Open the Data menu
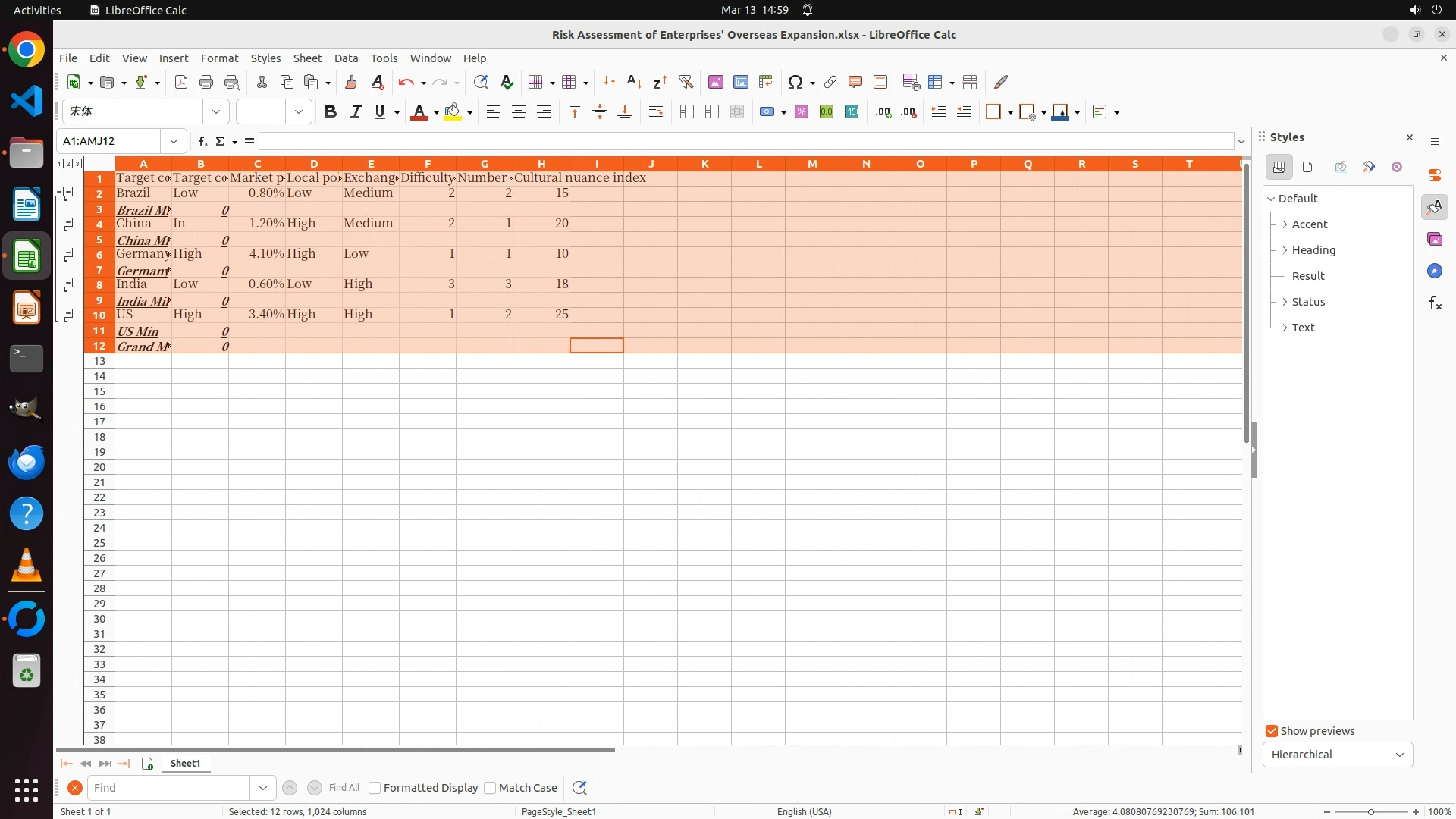Image resolution: width=1456 pixels, height=819 pixels. (346, 58)
